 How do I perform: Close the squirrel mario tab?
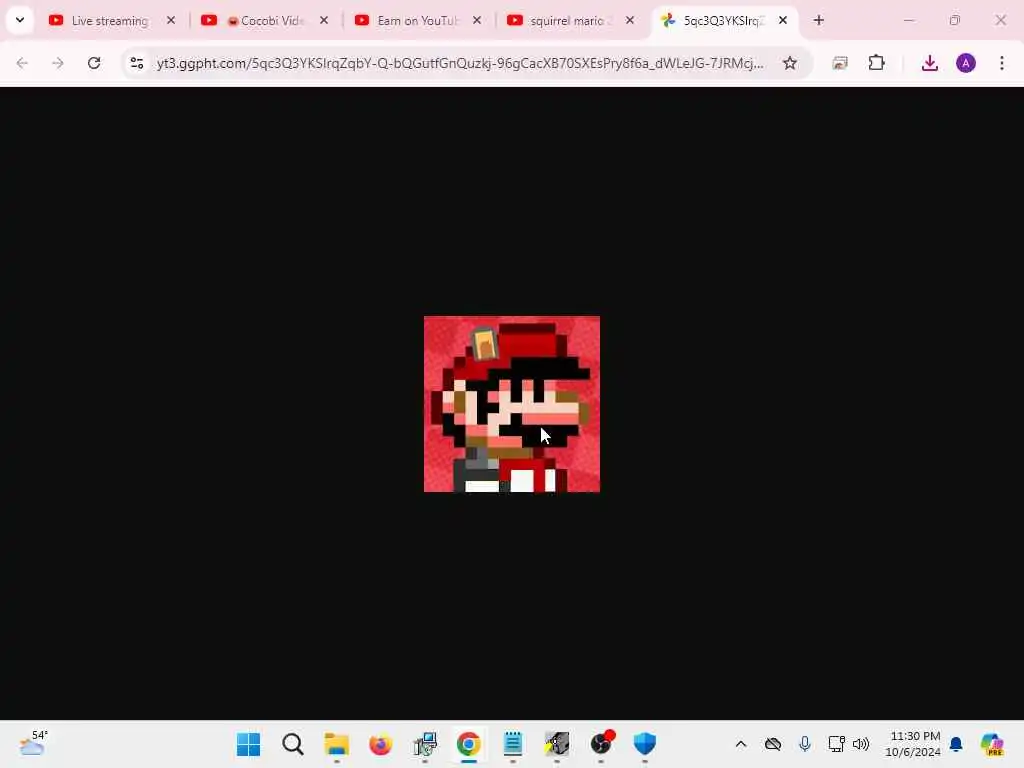pos(630,20)
